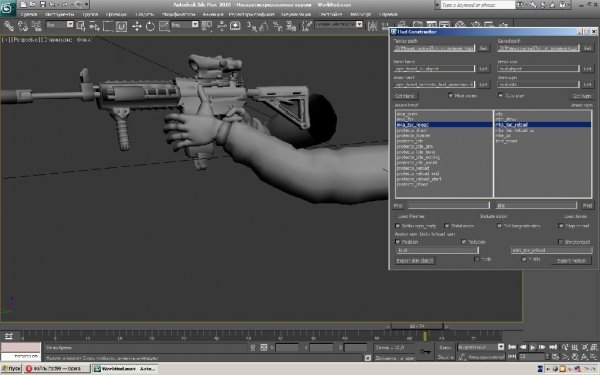Activate the Unlink Selection tool
The height and width of the screenshot is (375, 600).
[23, 26]
